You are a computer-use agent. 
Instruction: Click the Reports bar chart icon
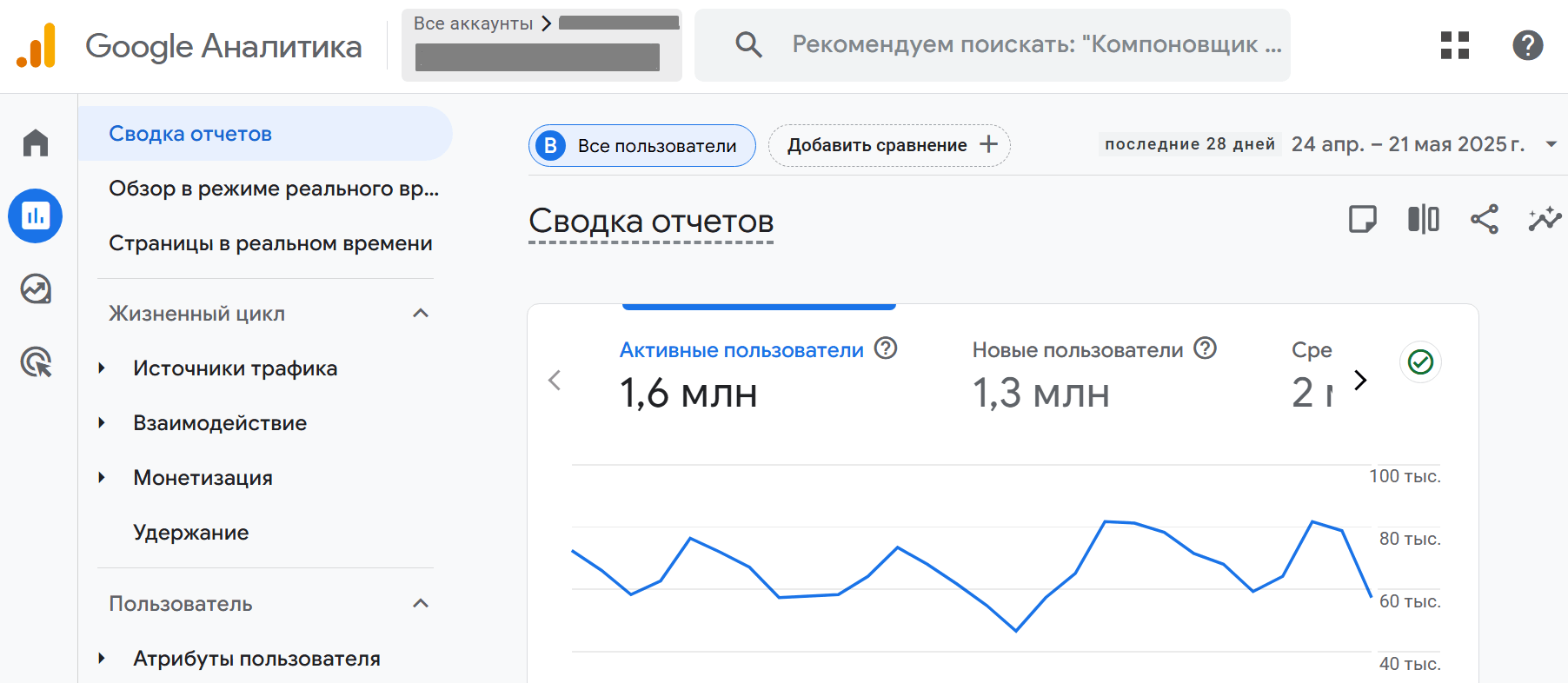click(36, 216)
